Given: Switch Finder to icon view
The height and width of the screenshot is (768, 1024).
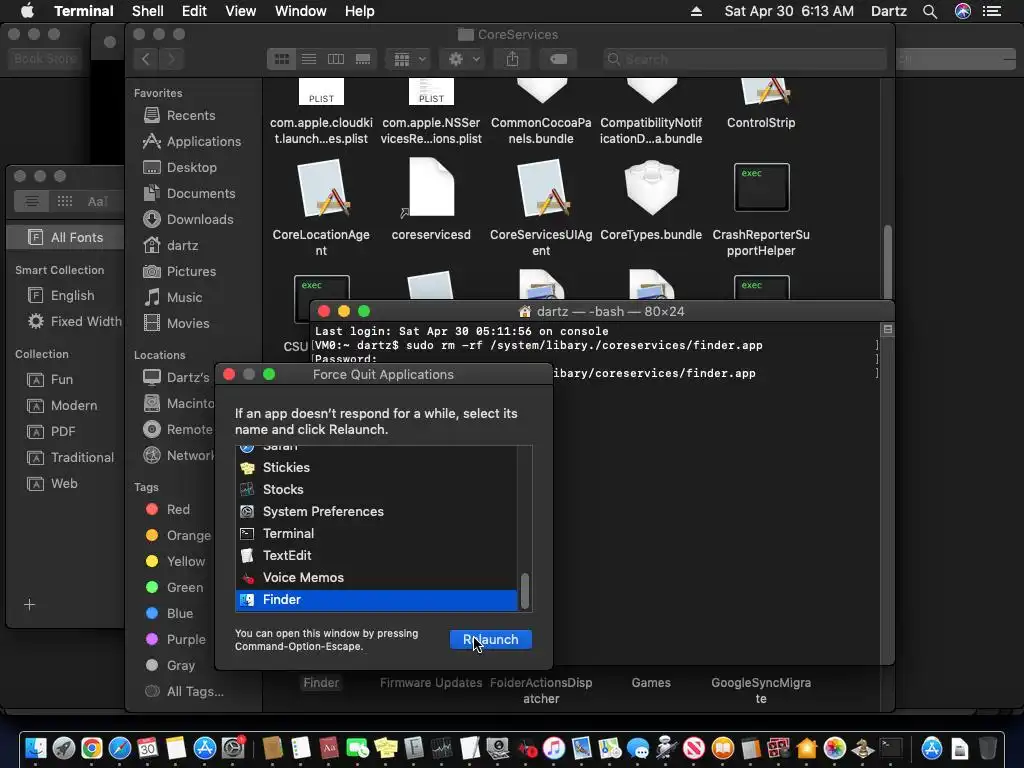Looking at the screenshot, I should [x=281, y=59].
